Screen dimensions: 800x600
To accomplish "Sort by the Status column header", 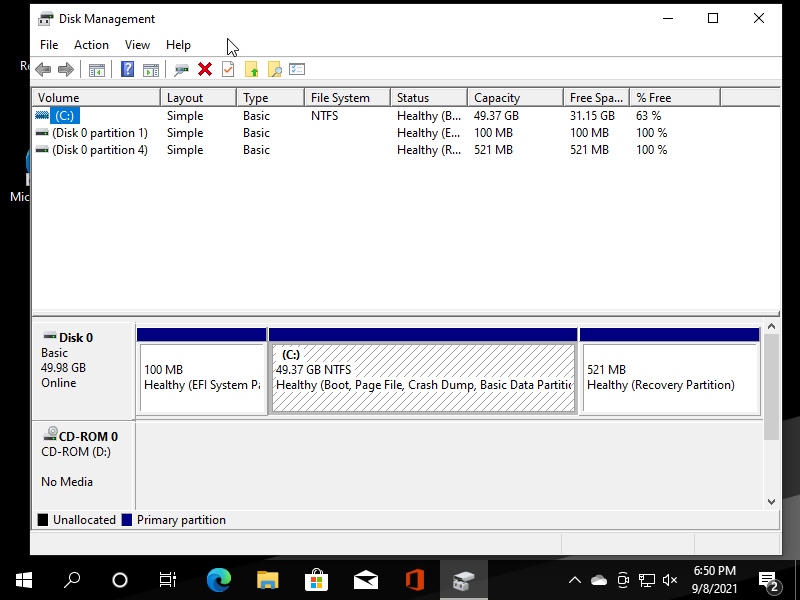I will coord(429,97).
